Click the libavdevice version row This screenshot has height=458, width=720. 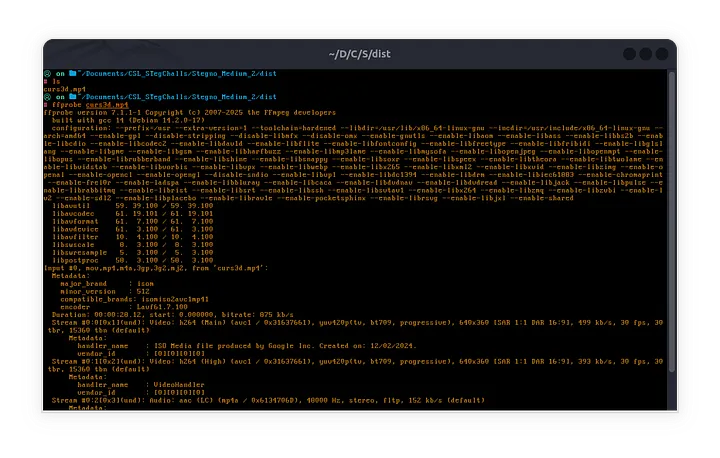132,229
